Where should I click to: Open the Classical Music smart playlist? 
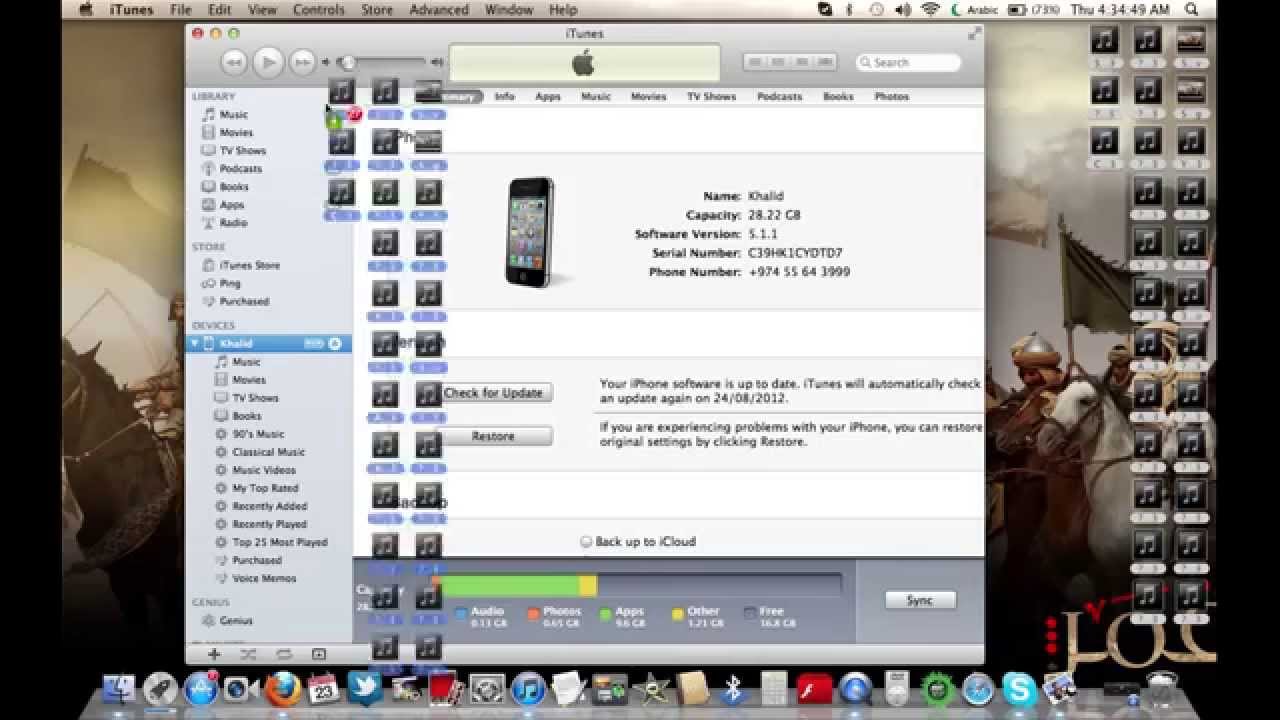click(268, 452)
